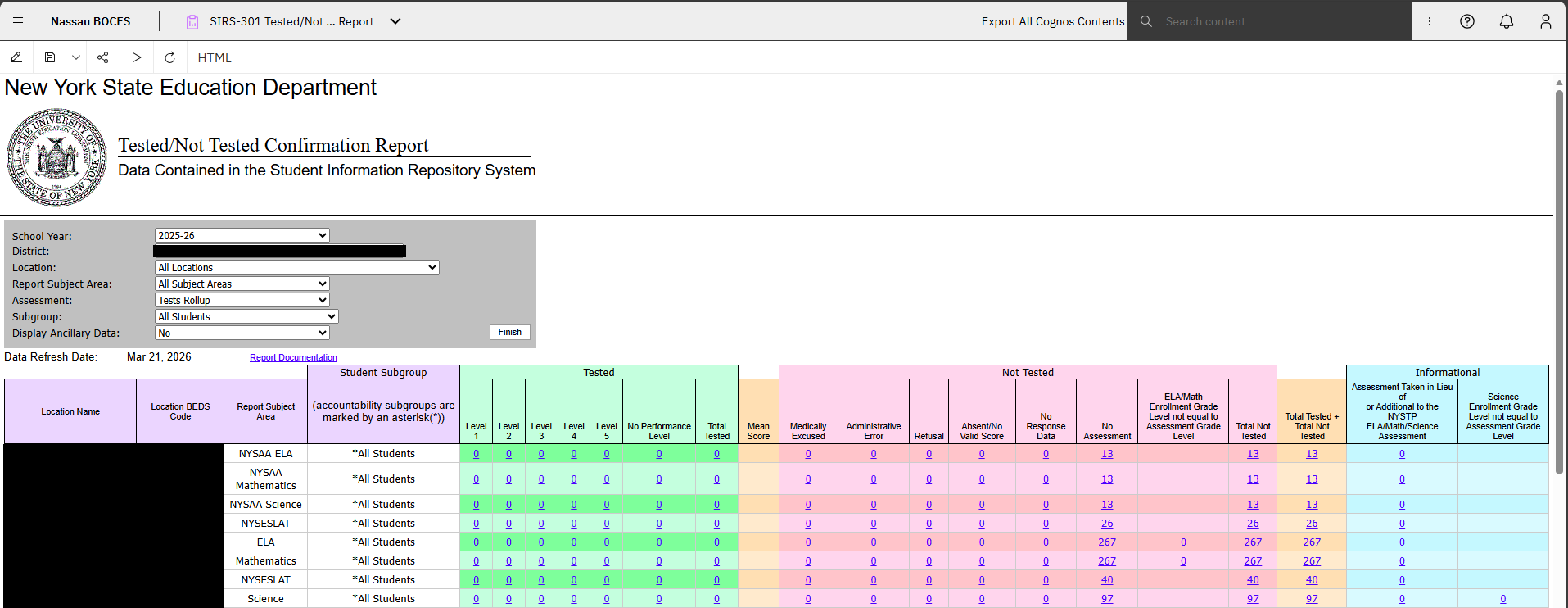The image size is (1568, 608).
Task: Click the Informational group header
Action: [x=1448, y=372]
